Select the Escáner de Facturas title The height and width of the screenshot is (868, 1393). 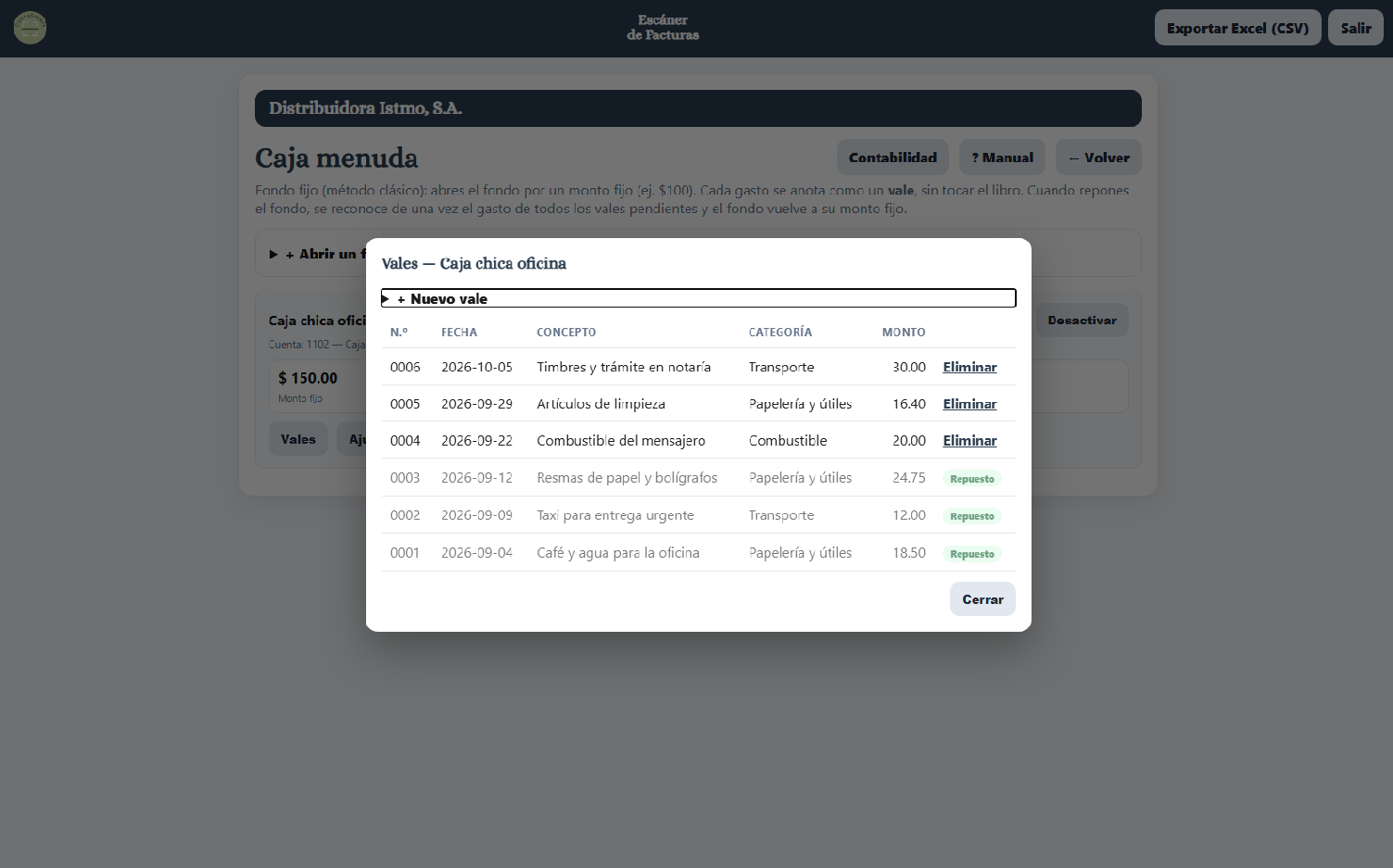(663, 28)
